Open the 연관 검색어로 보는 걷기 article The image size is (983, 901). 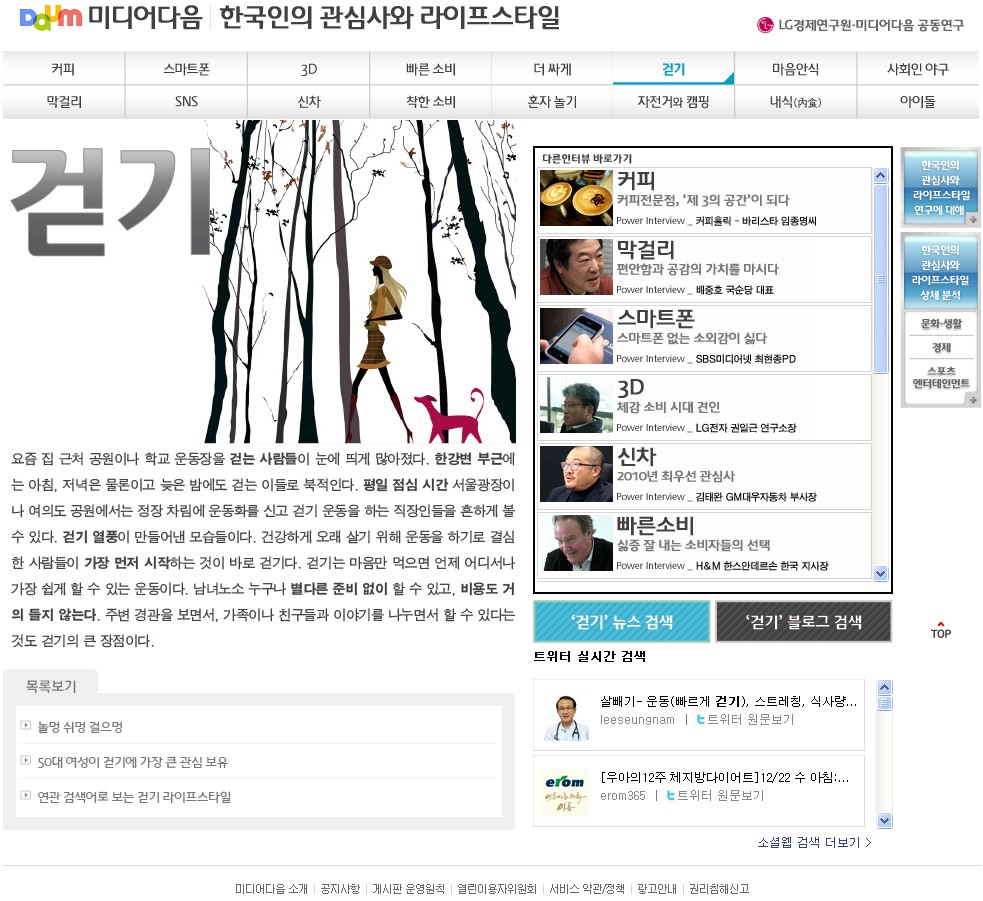coord(134,797)
